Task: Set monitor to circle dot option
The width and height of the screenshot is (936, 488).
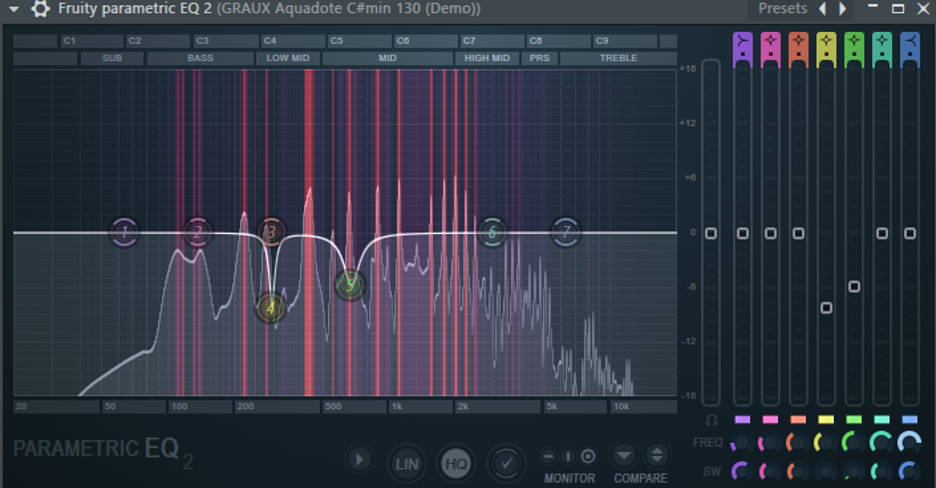Action: tap(588, 456)
